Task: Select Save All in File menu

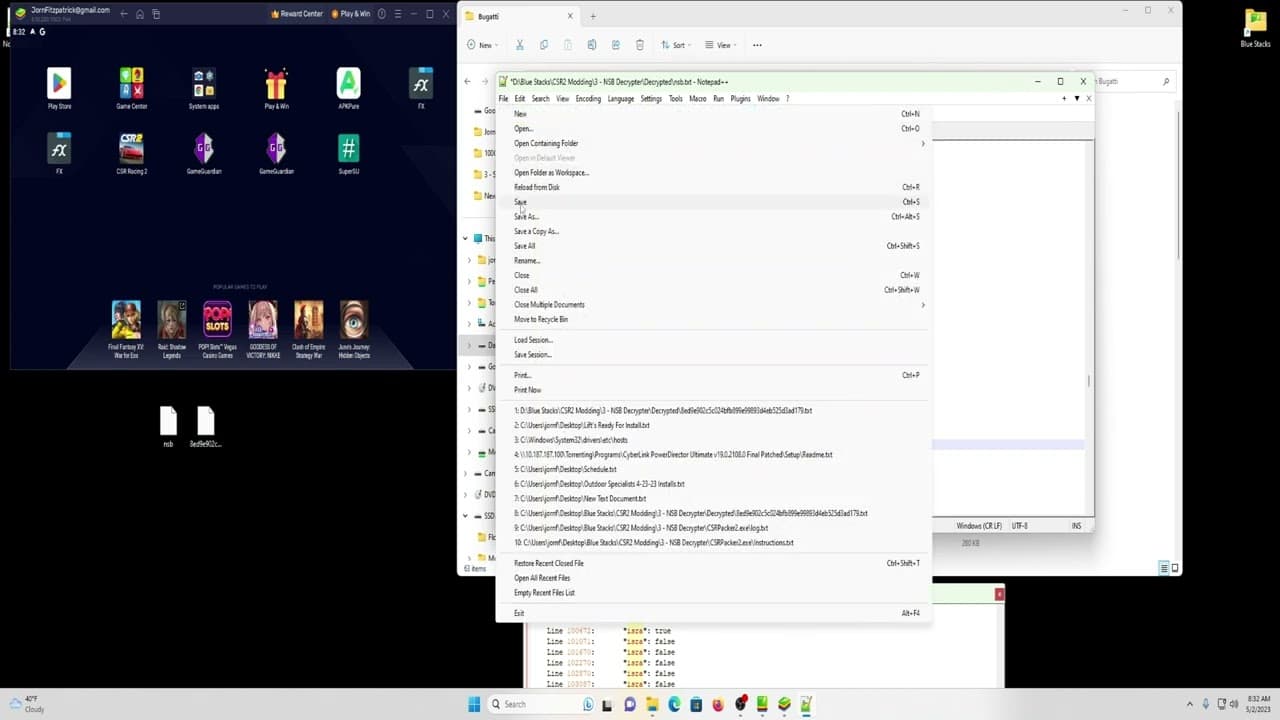Action: (x=713, y=246)
